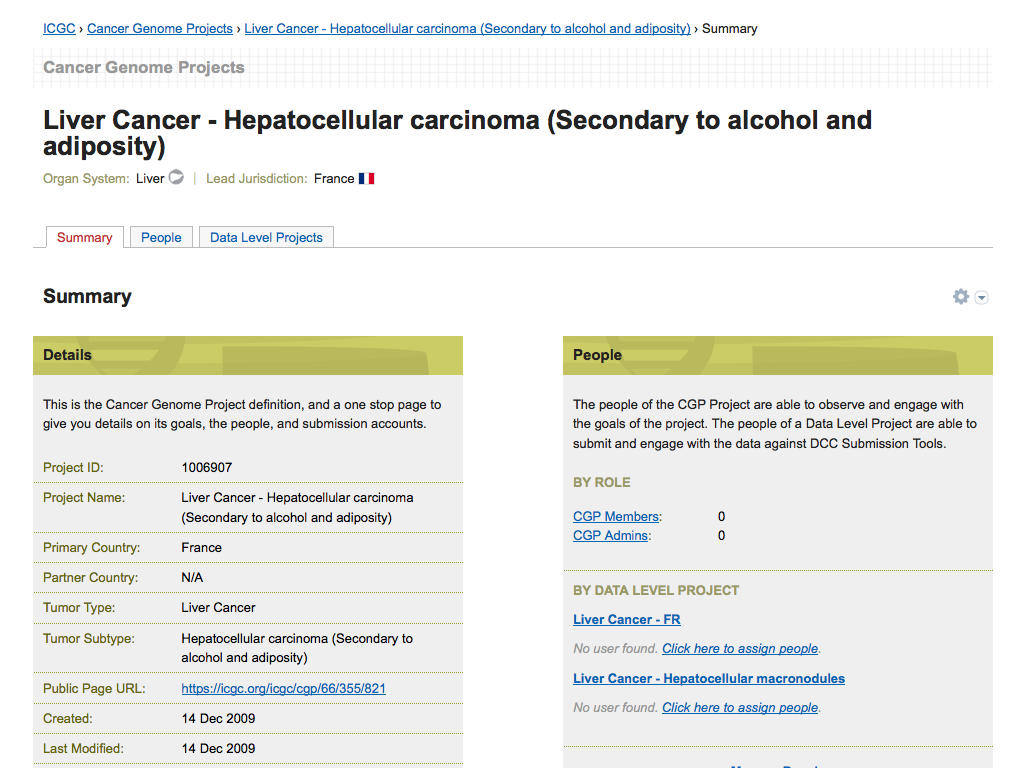Click the Liver Cancer breadcrumb link
Screen dimensions: 1024x768
click(467, 28)
